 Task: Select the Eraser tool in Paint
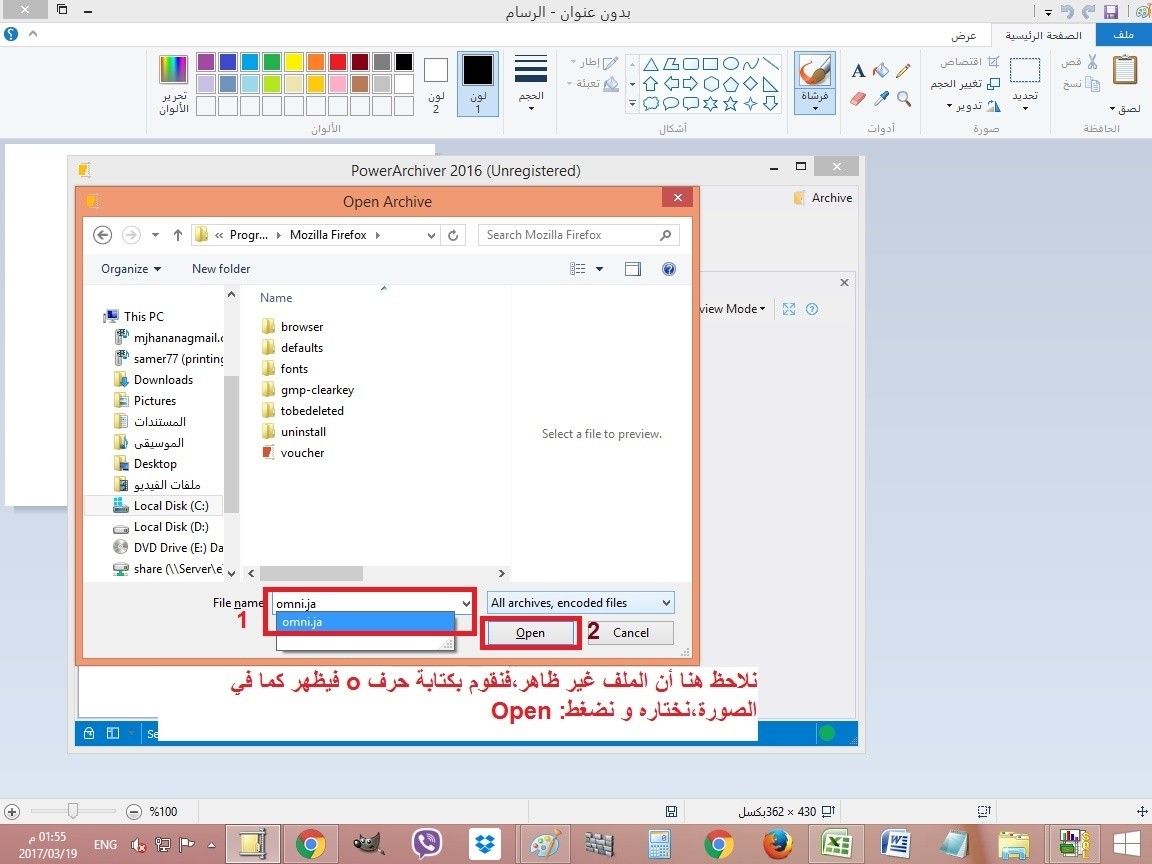pyautogui.click(x=857, y=98)
